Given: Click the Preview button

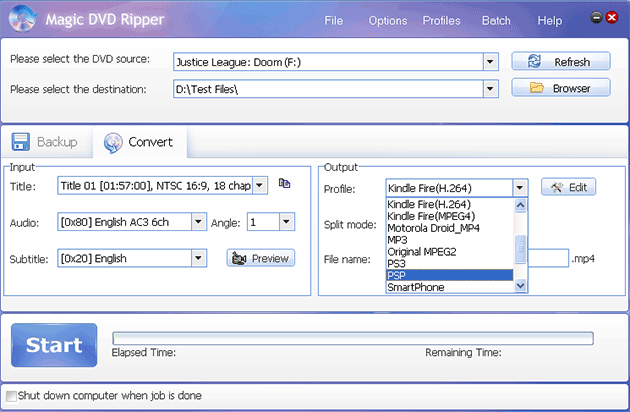Looking at the screenshot, I should (x=261, y=258).
